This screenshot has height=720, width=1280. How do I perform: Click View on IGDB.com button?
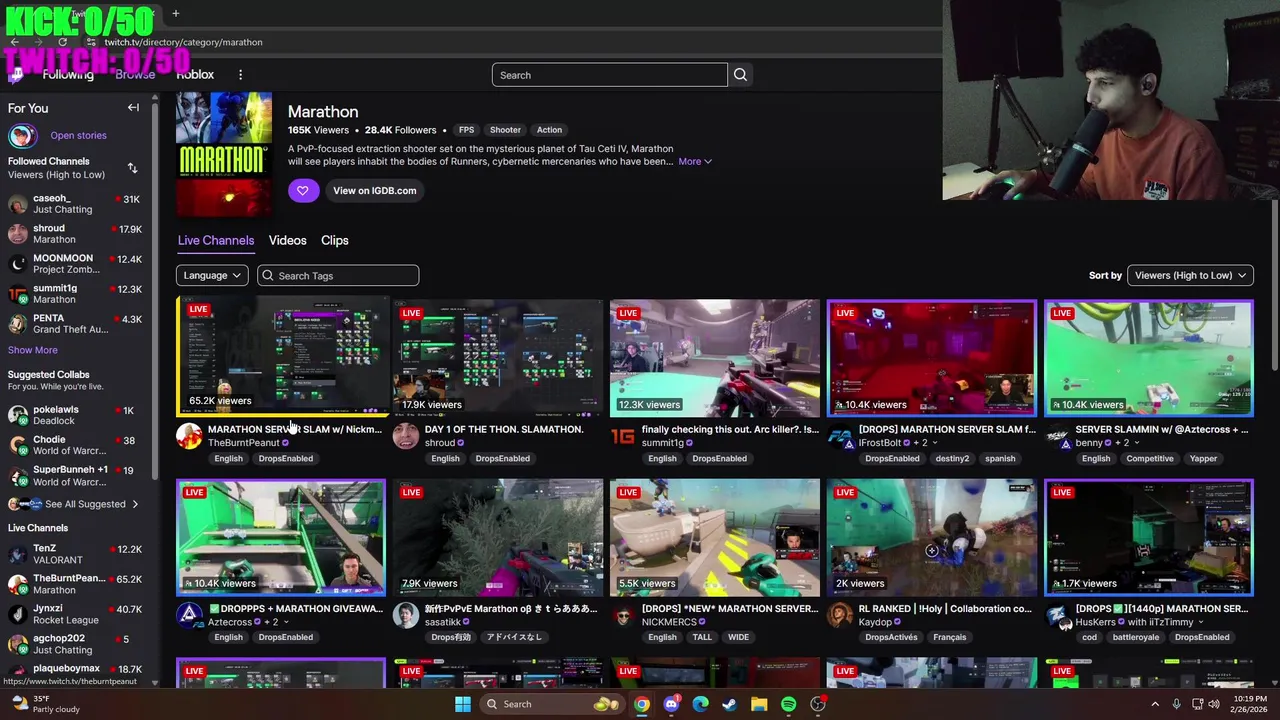click(x=375, y=191)
